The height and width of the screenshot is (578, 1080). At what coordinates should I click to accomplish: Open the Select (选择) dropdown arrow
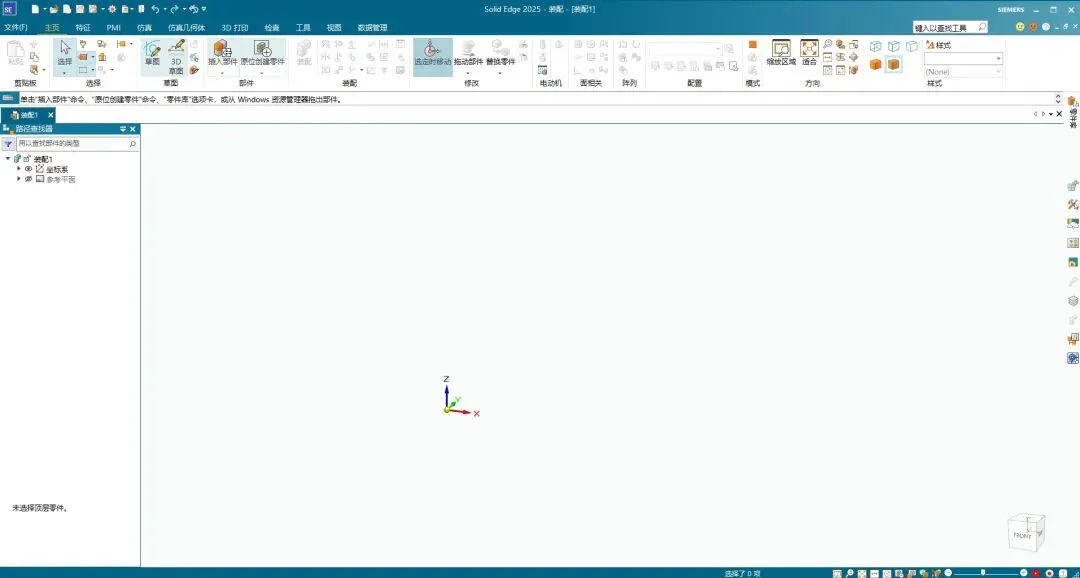(65, 72)
